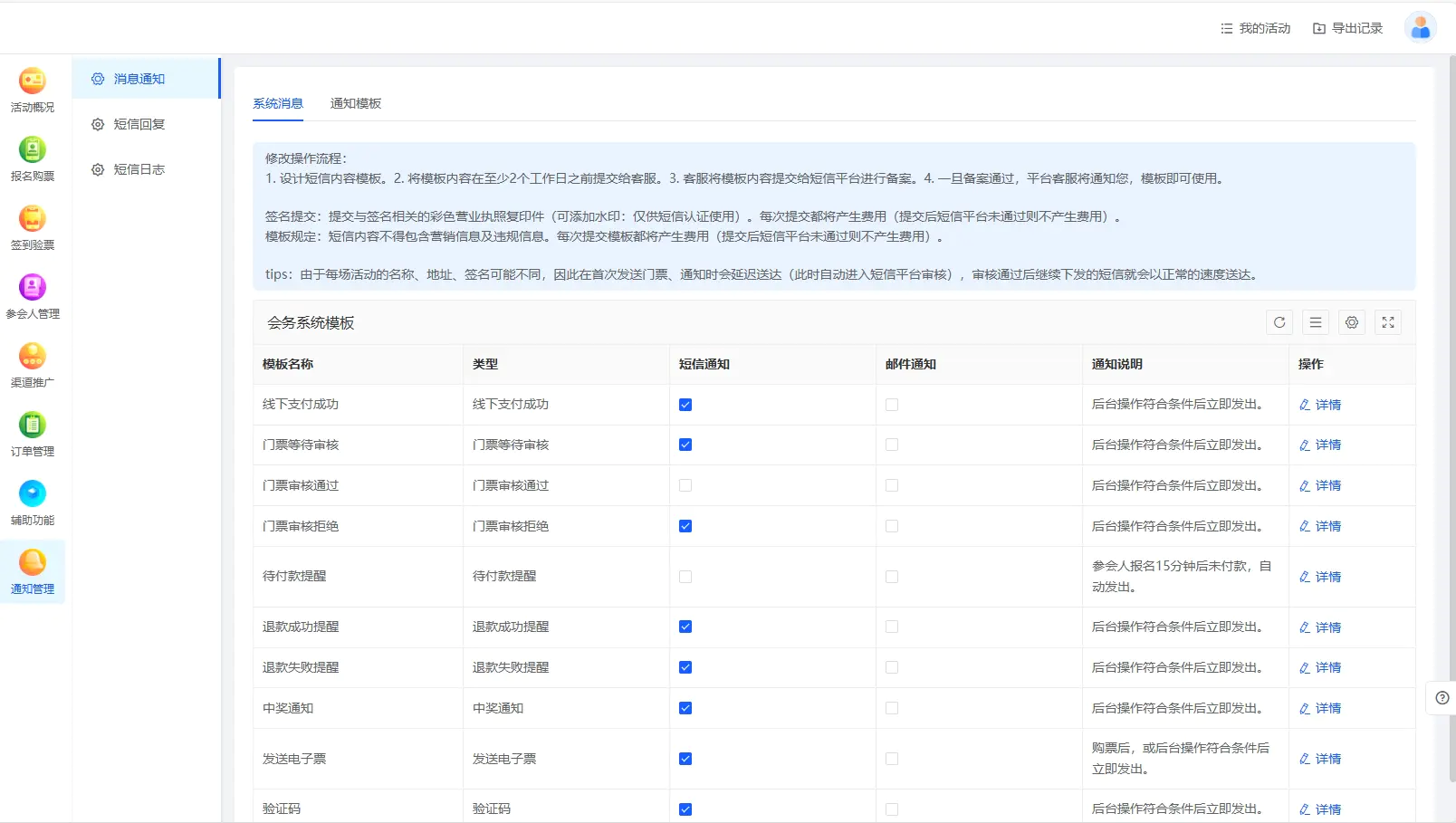The width and height of the screenshot is (1456, 823).
Task: Switch to the 通知模板 tab
Action: [x=355, y=103]
